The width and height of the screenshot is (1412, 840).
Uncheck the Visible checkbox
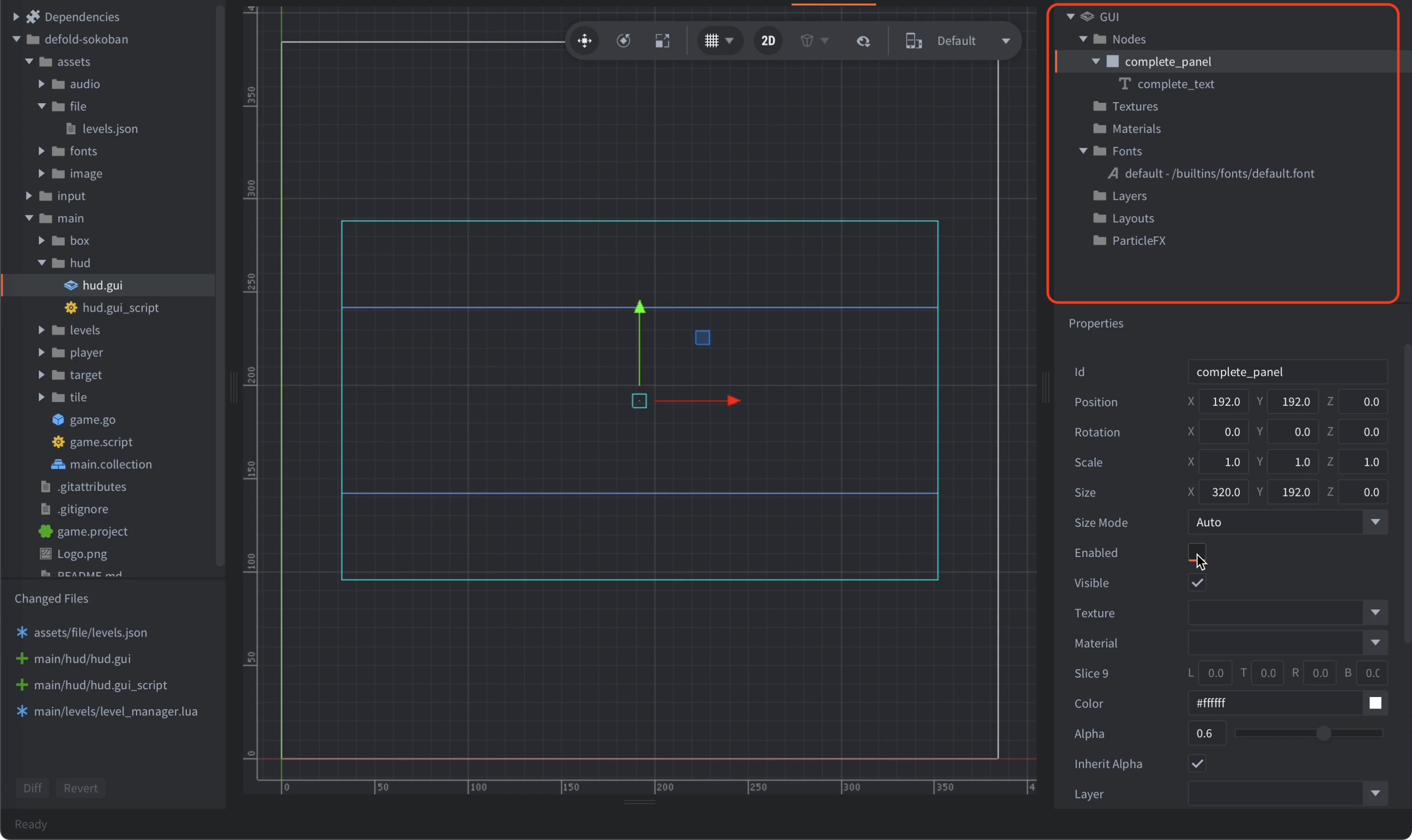1196,583
